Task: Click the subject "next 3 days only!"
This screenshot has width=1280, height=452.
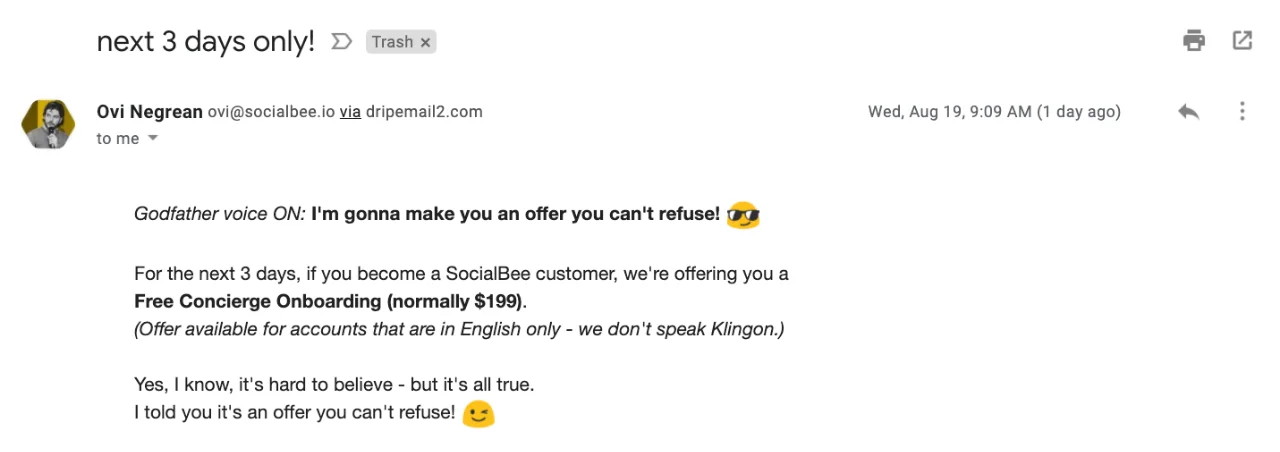Action: tap(205, 42)
